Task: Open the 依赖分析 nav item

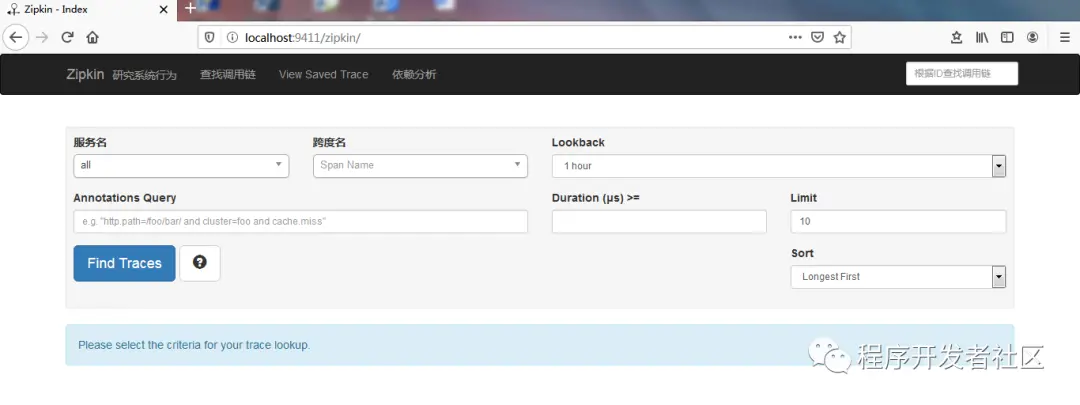Action: point(414,74)
